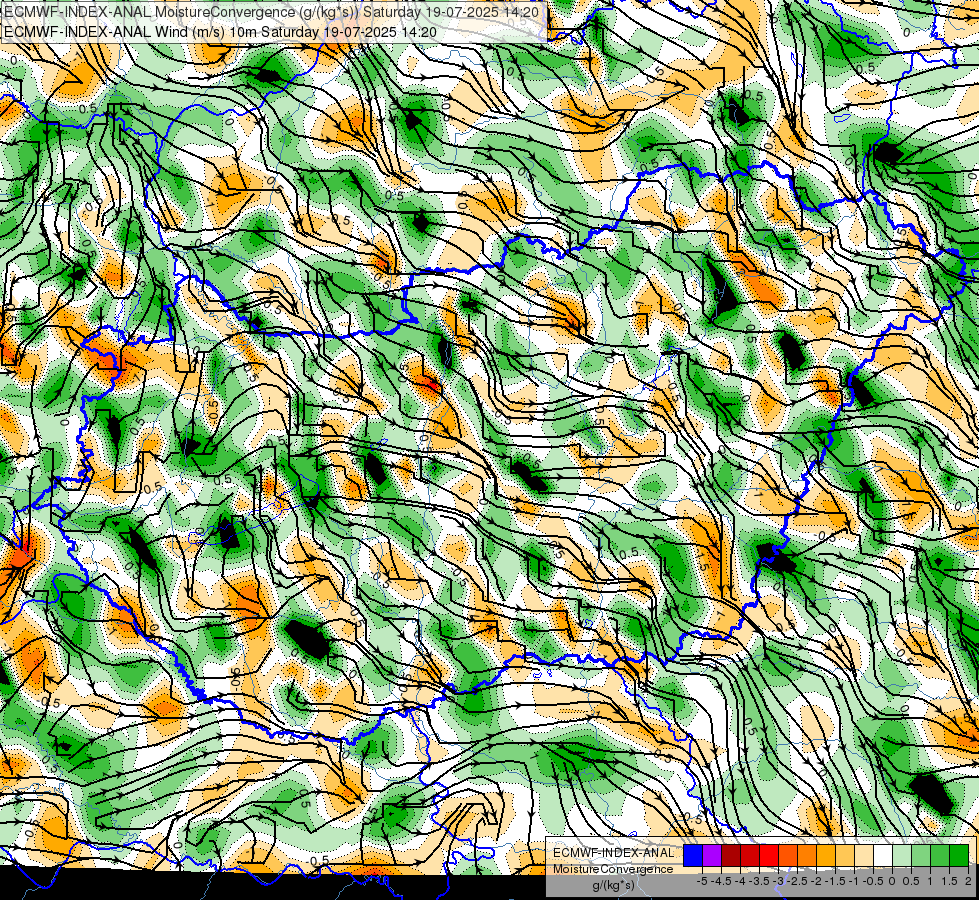Click the Wind (m/s) 10m title line
Viewport: 979px width, 900px height.
coord(220,32)
